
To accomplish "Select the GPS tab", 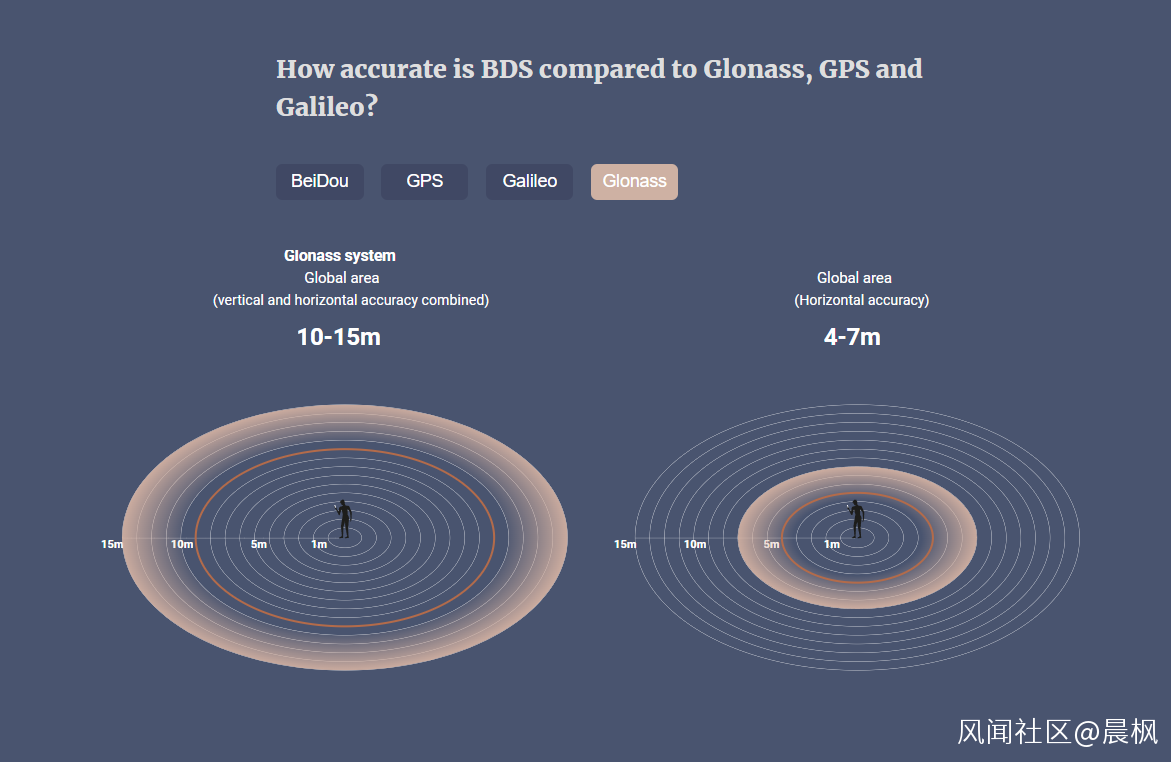I will 424,182.
